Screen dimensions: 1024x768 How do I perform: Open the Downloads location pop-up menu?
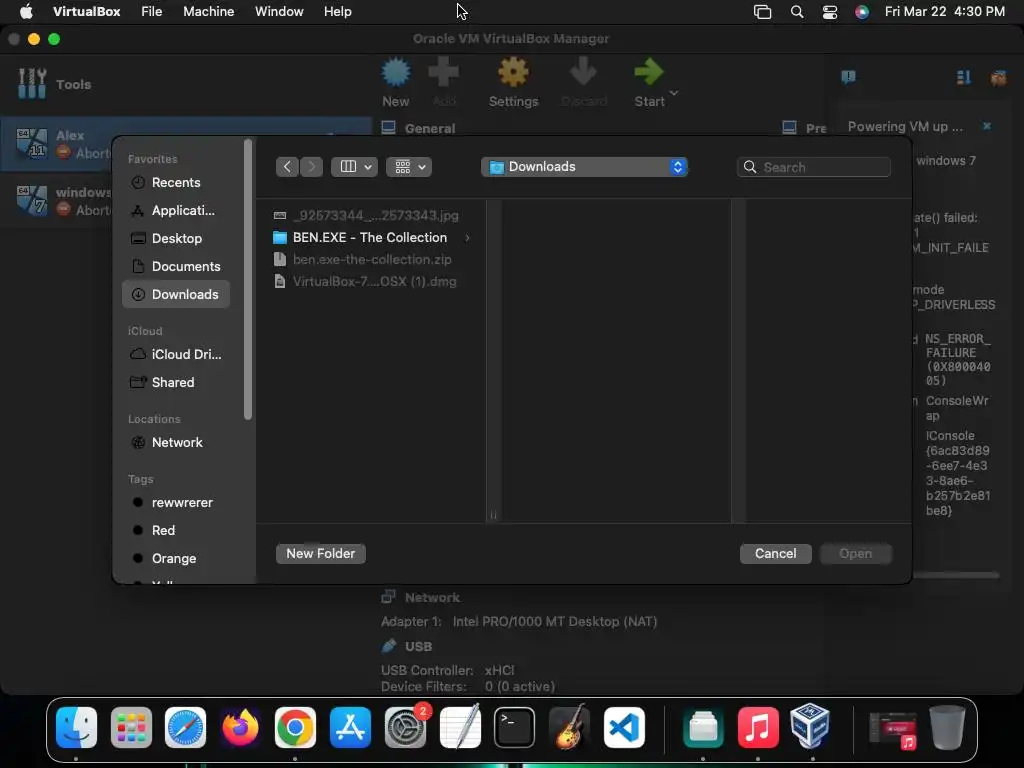point(584,167)
